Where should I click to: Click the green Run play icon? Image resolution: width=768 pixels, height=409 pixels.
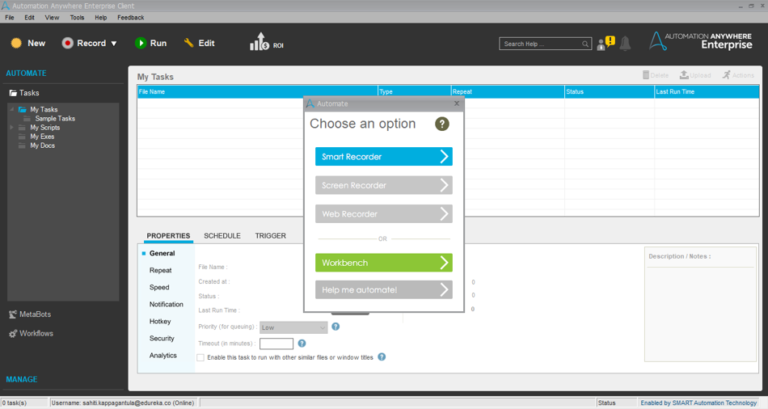tap(141, 43)
